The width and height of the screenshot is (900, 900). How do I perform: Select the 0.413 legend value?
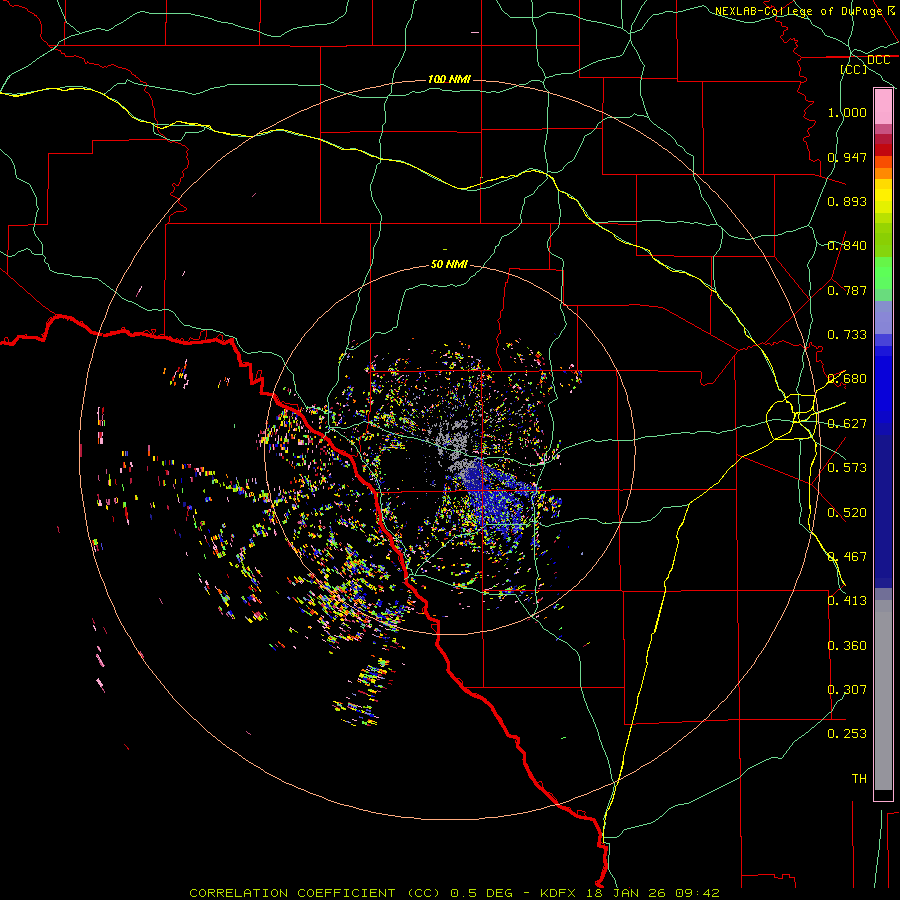[x=847, y=601]
